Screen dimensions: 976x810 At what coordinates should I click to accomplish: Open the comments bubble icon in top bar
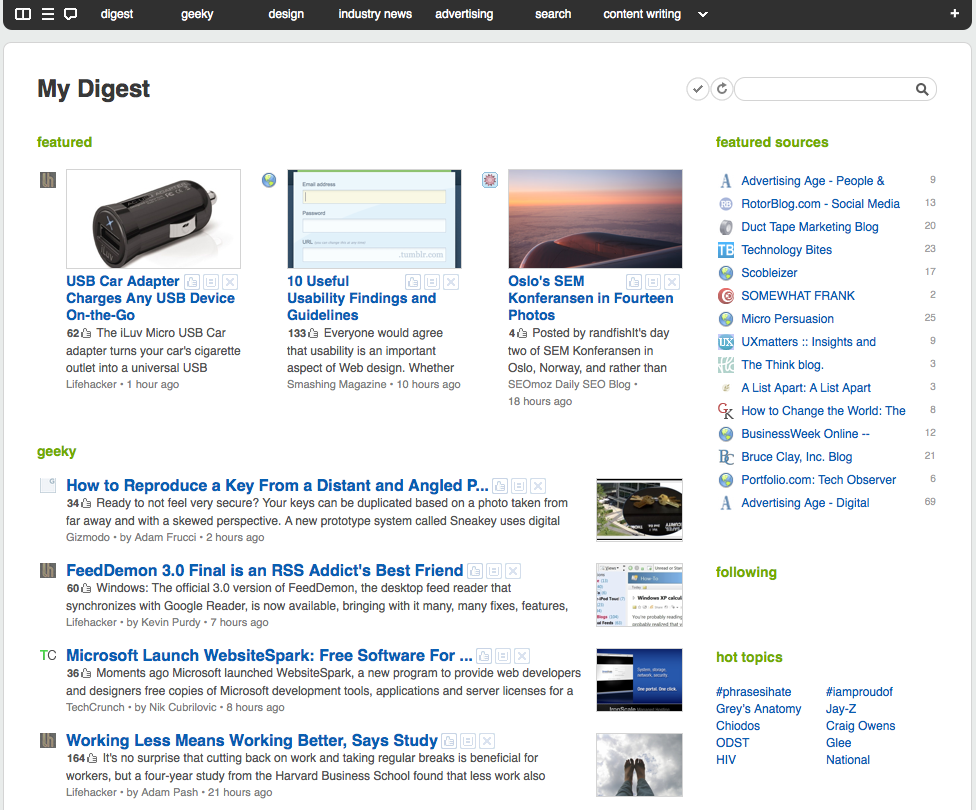[71, 14]
